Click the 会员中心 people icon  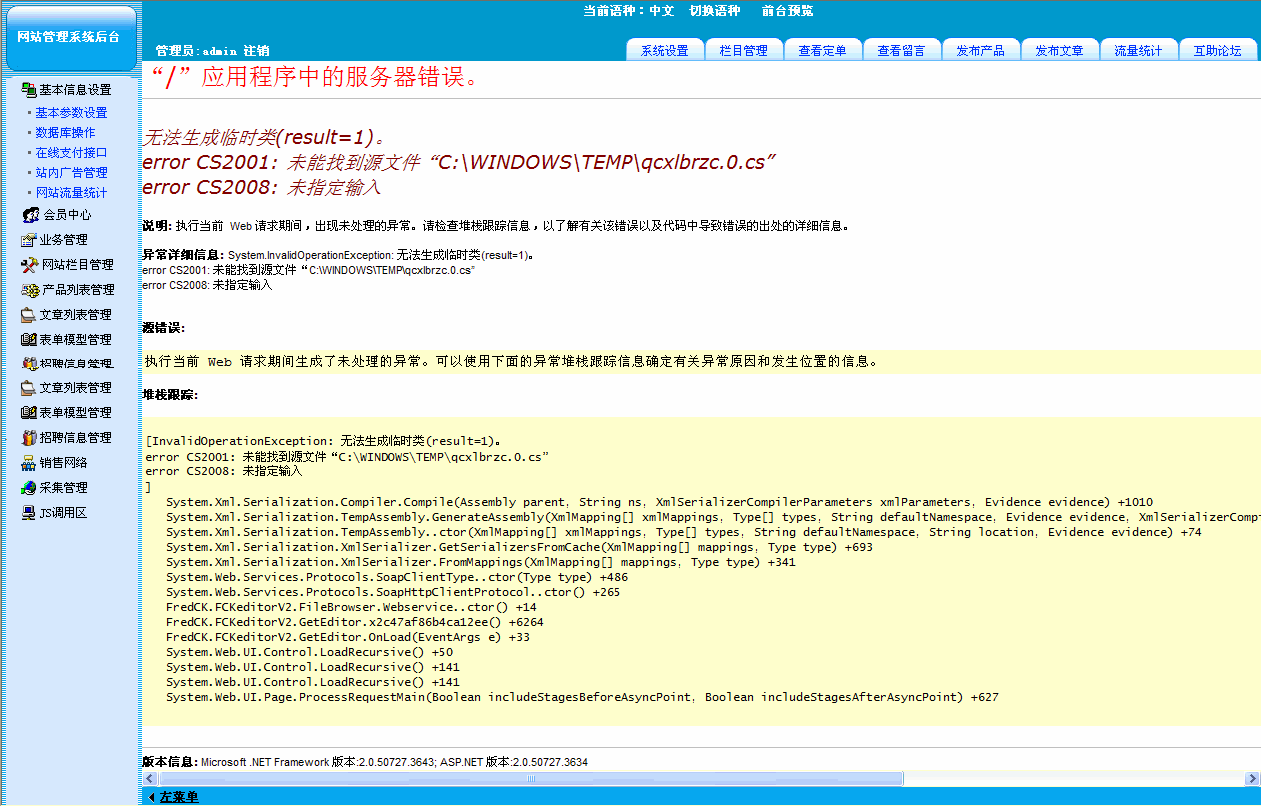pyautogui.click(x=31, y=215)
